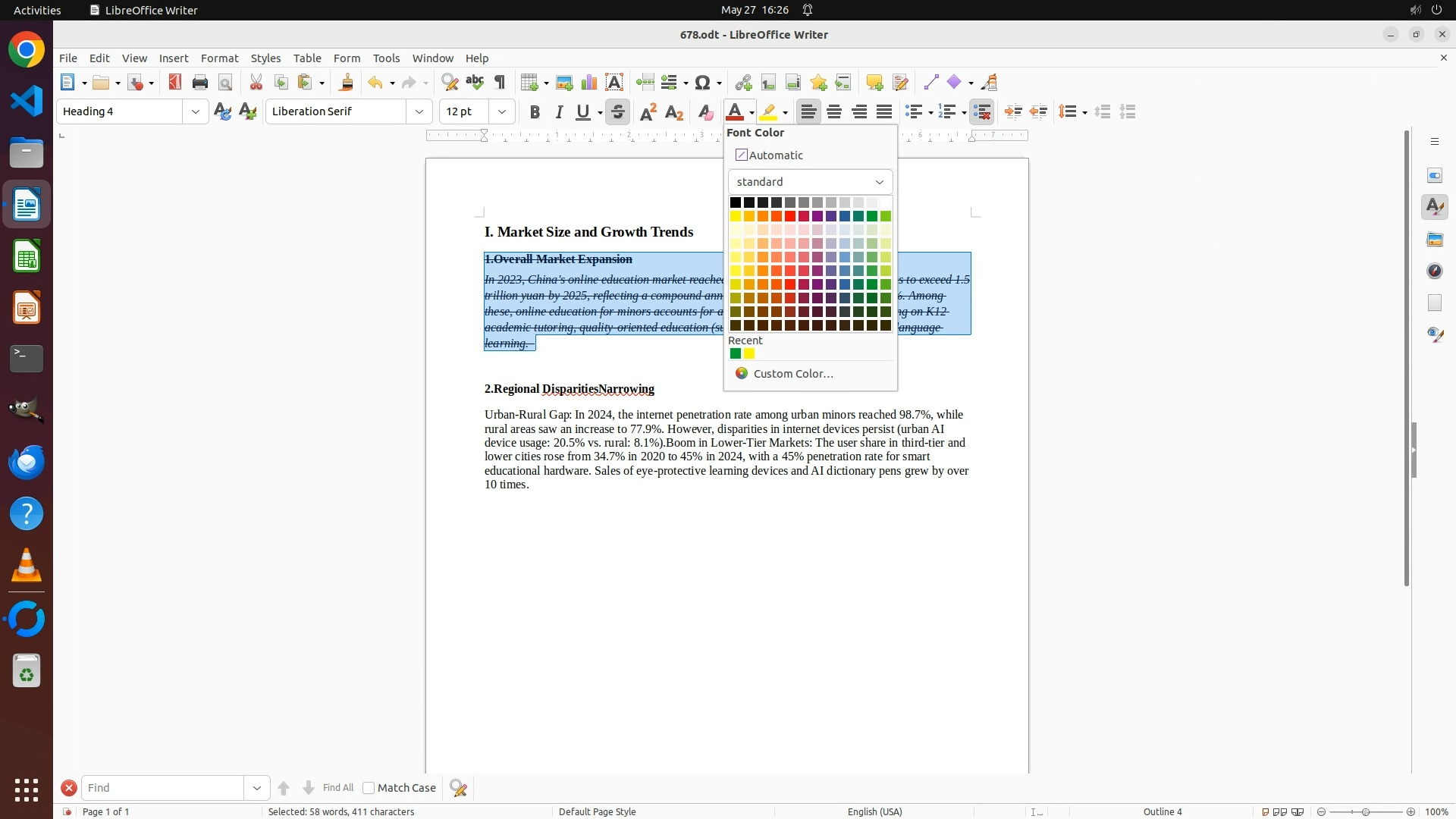
Task: Expand the standard palette dropdown
Action: point(810,182)
